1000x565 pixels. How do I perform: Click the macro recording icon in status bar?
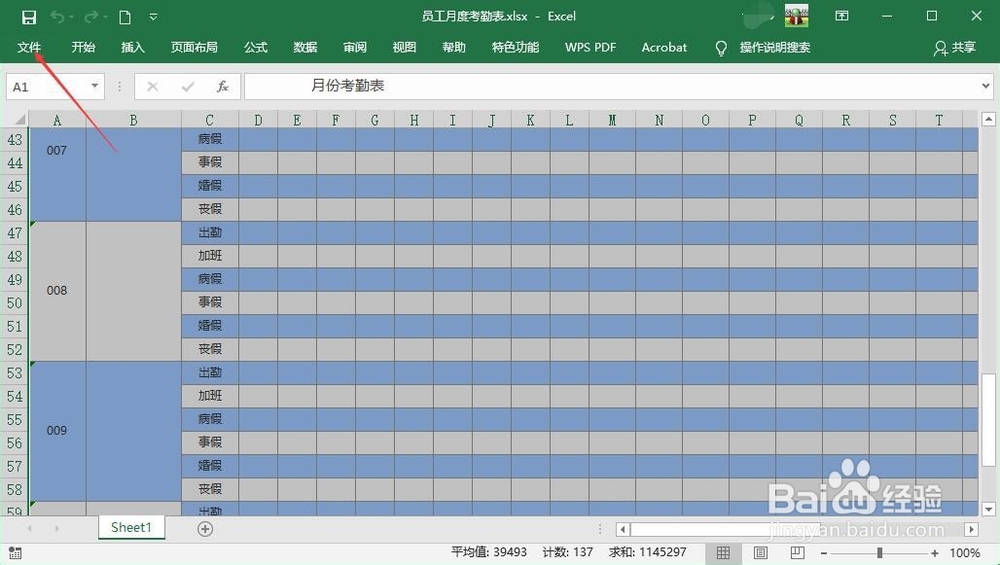point(15,553)
